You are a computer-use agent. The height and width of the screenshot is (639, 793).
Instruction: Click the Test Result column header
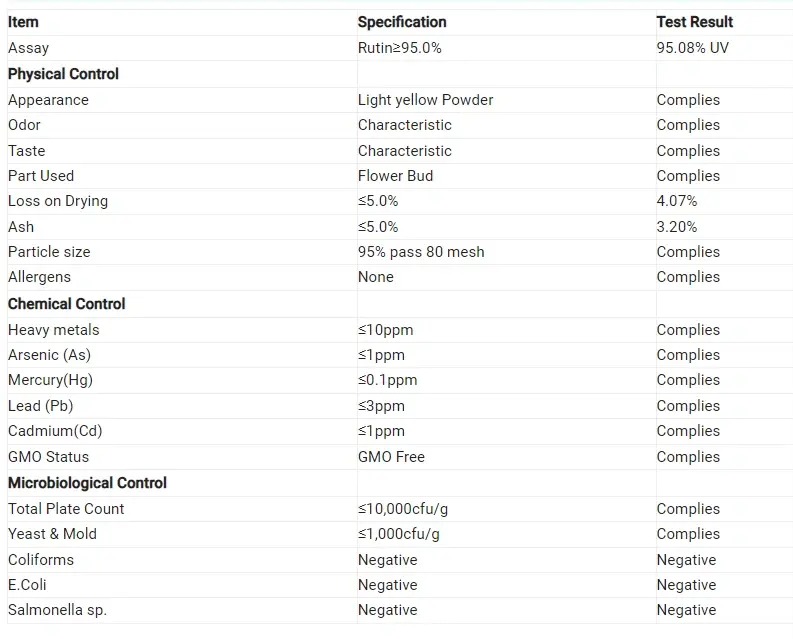(x=694, y=22)
